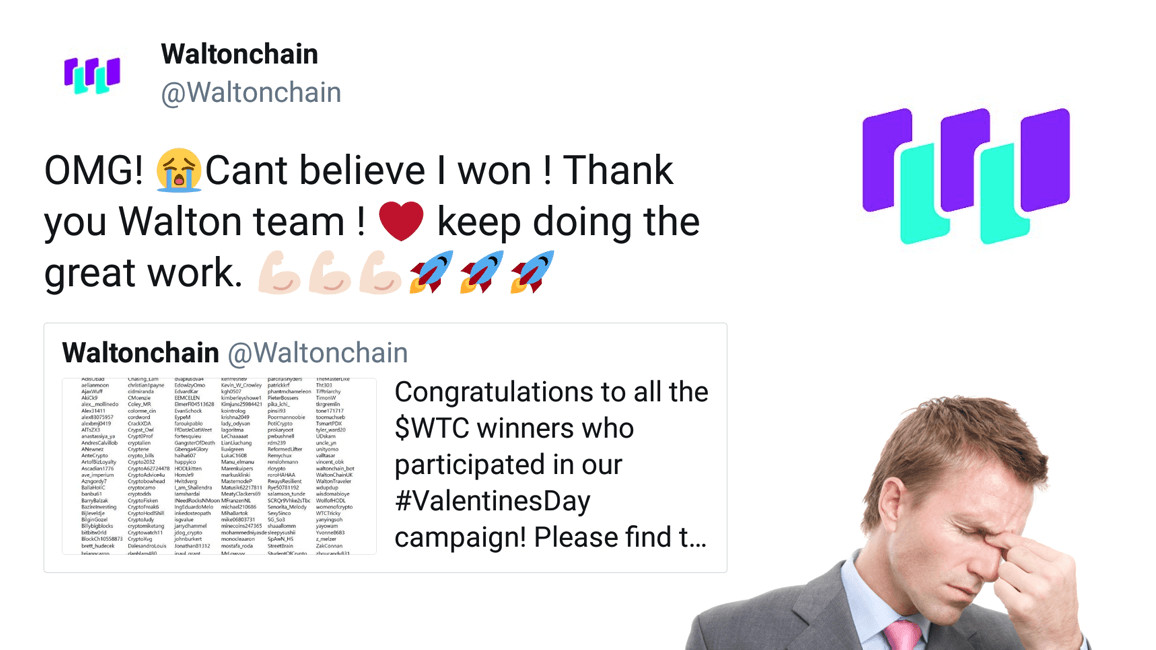Open the Waltonchain display name at top
This screenshot has width=1156, height=650.
click(239, 54)
